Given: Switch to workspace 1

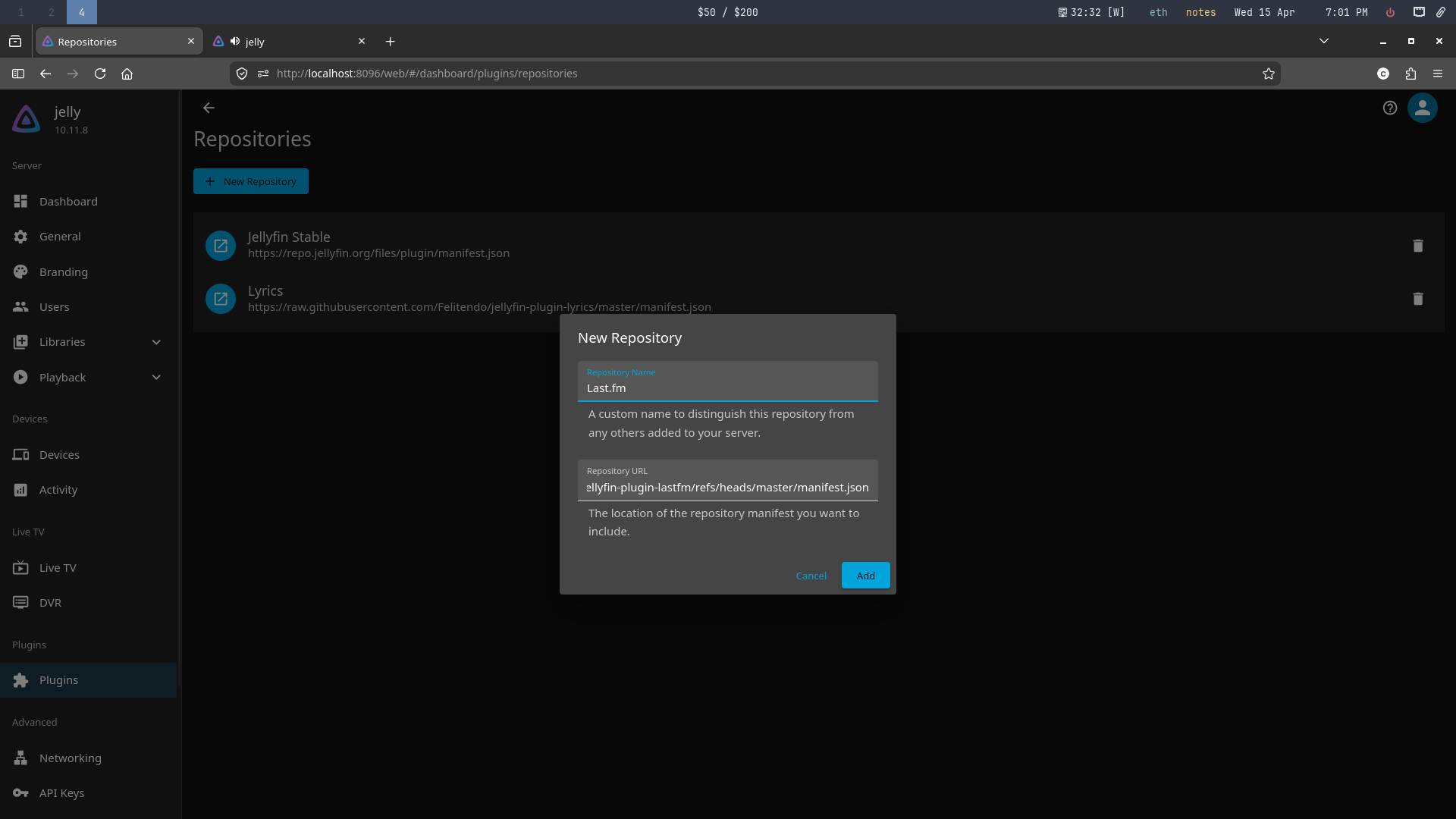Looking at the screenshot, I should pos(21,12).
